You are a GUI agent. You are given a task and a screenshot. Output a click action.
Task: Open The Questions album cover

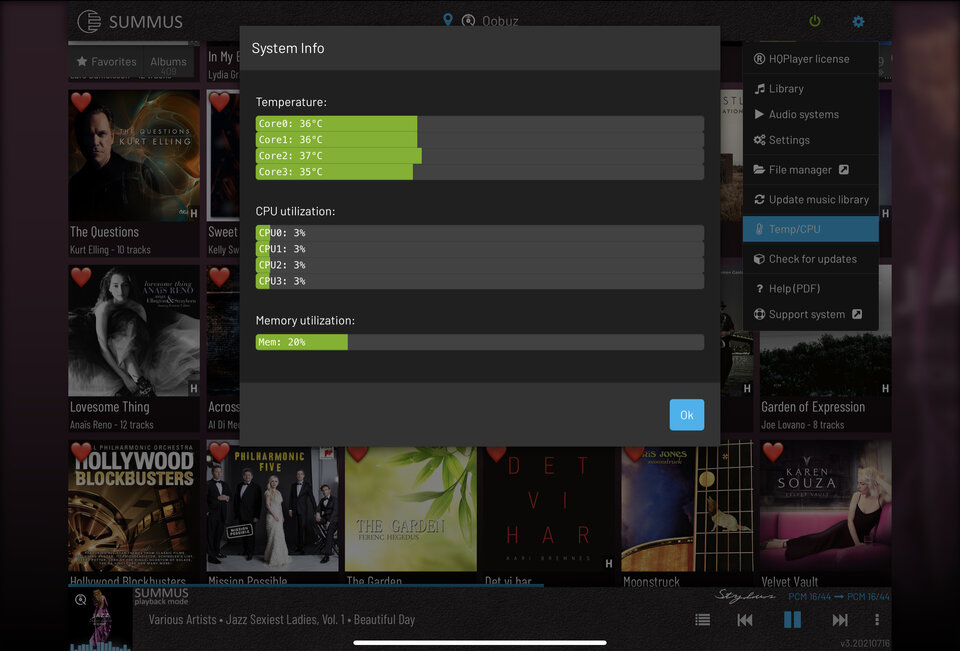point(134,156)
